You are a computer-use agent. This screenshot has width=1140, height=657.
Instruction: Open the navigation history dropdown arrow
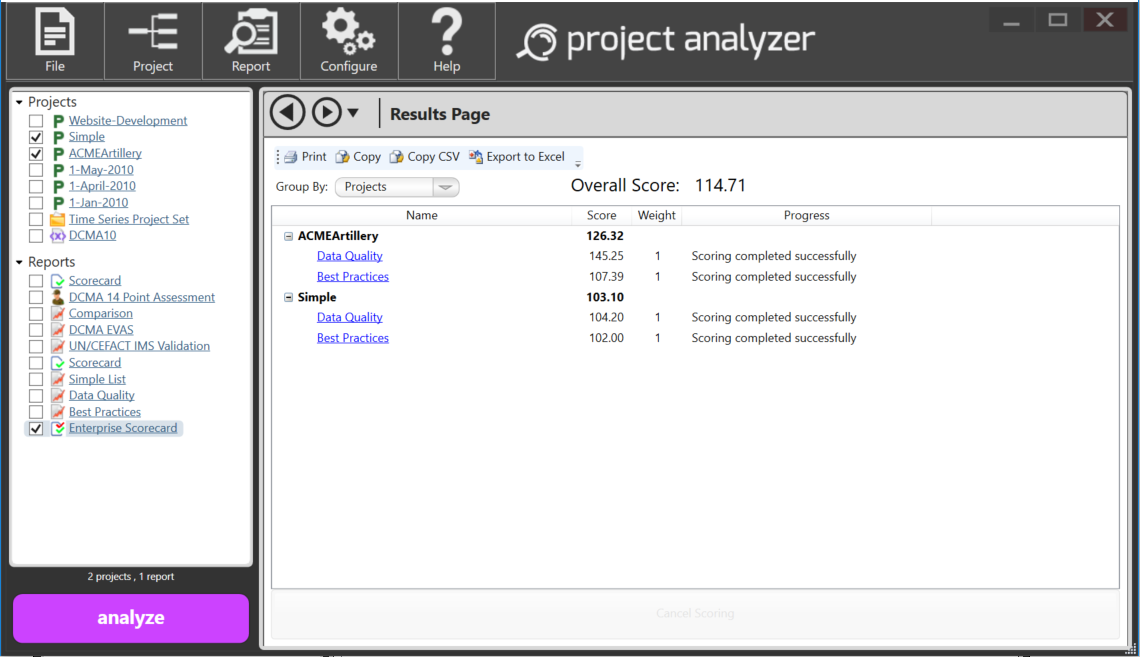[x=353, y=114]
